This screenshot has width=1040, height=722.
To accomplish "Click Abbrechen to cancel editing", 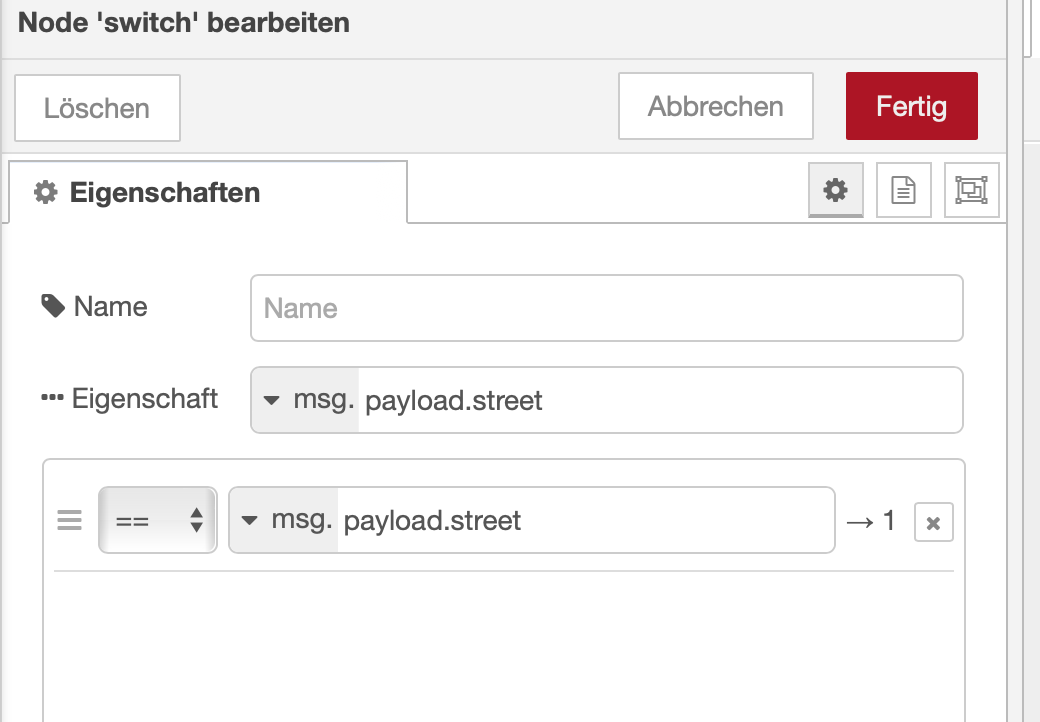I will point(715,106).
